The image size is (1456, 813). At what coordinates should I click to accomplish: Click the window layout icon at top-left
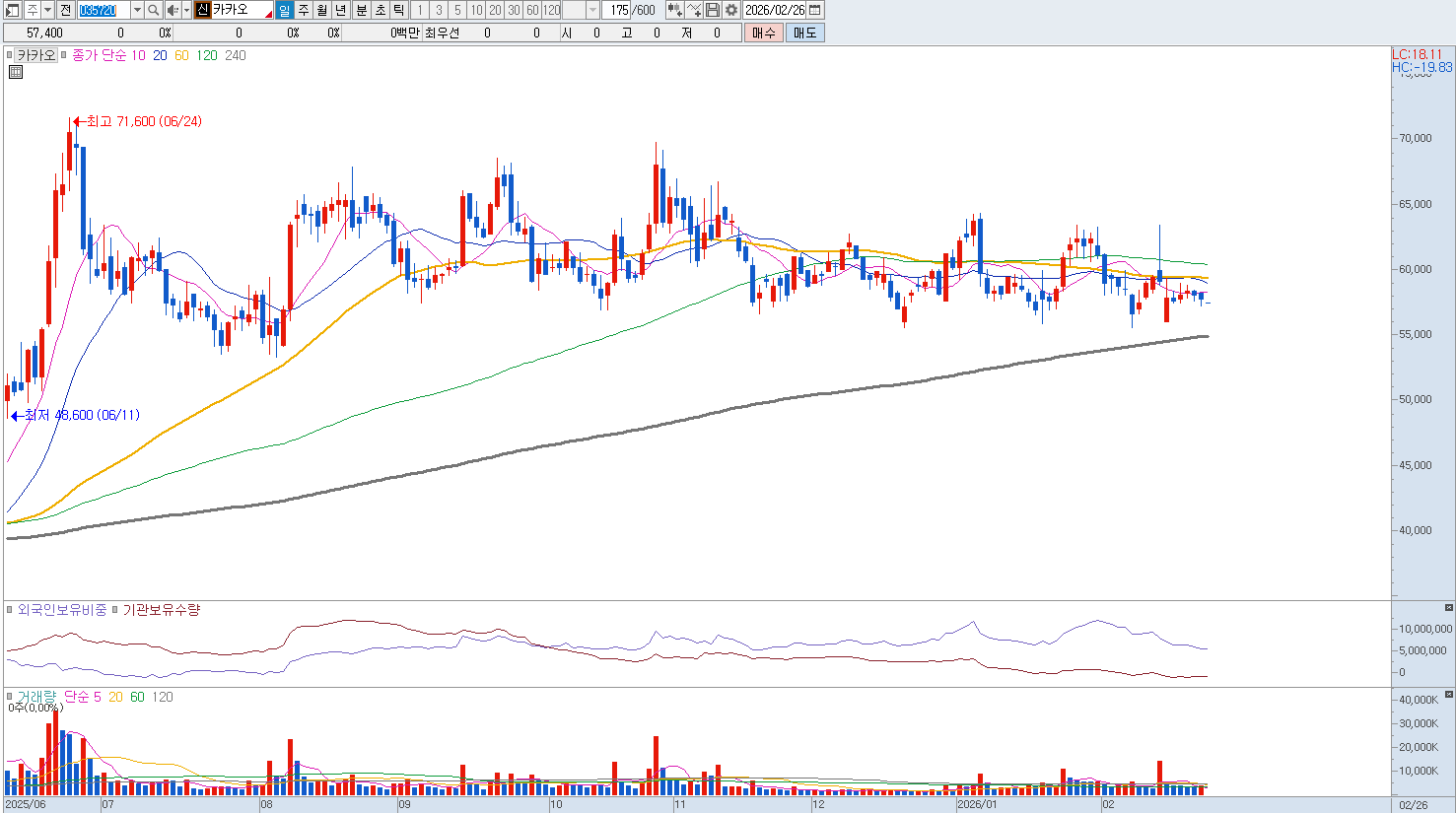pyautogui.click(x=13, y=10)
